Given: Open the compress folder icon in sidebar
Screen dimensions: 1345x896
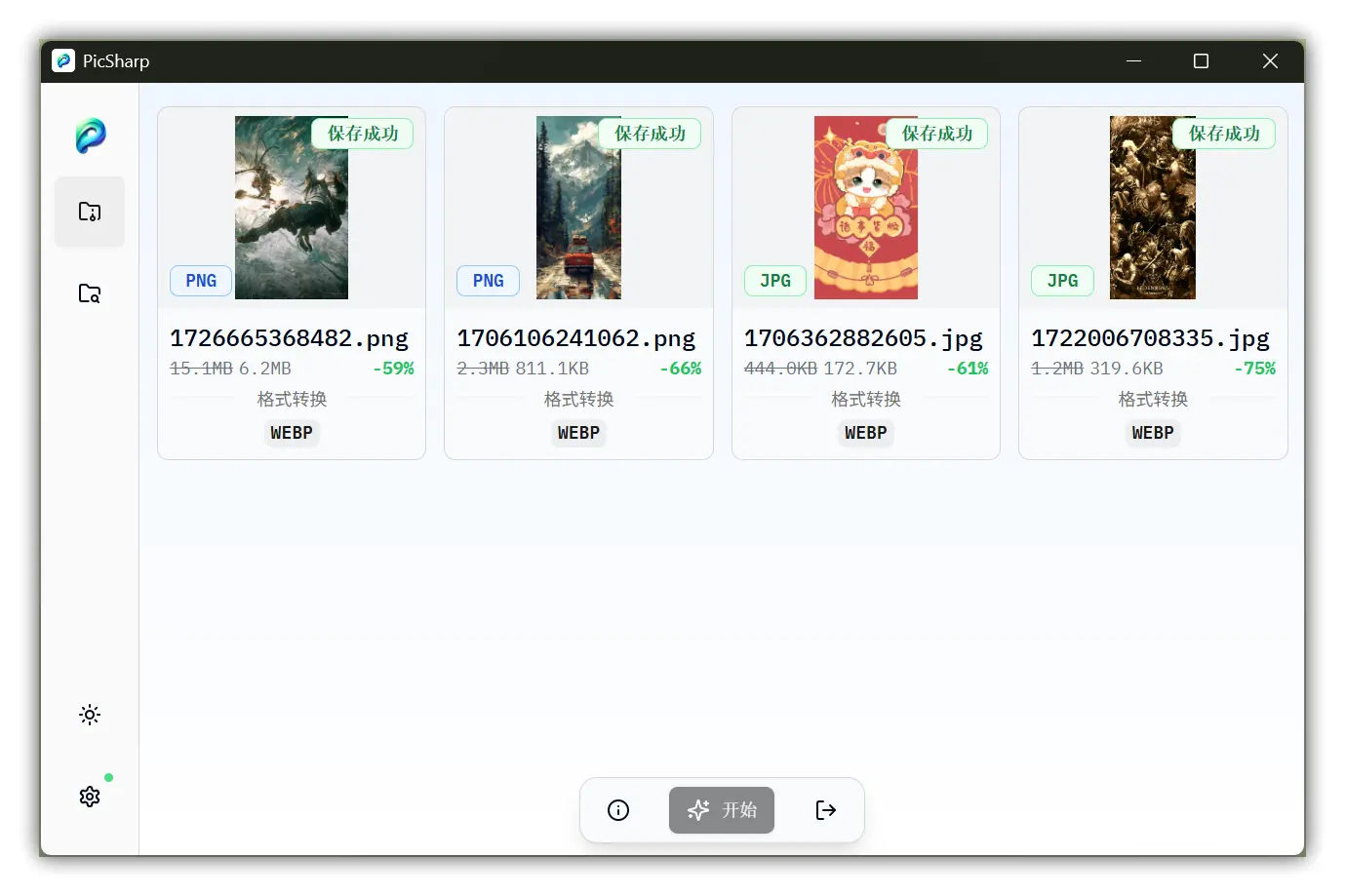Looking at the screenshot, I should pyautogui.click(x=90, y=212).
